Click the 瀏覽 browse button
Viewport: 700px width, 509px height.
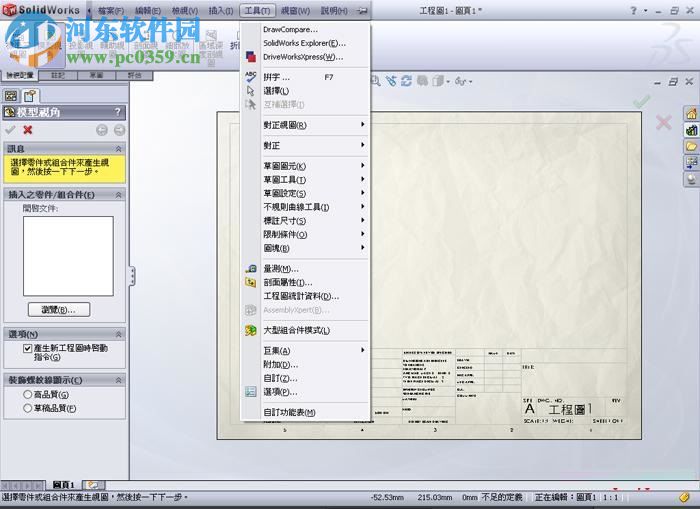59,309
